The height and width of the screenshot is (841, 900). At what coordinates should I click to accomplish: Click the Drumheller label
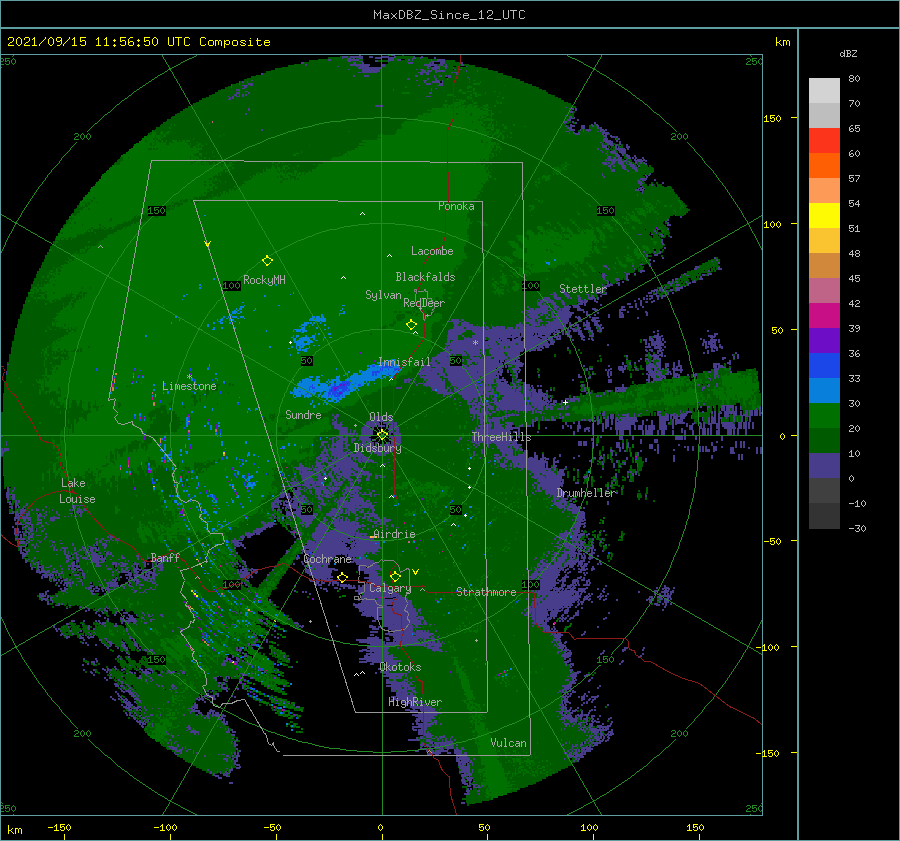(x=586, y=493)
